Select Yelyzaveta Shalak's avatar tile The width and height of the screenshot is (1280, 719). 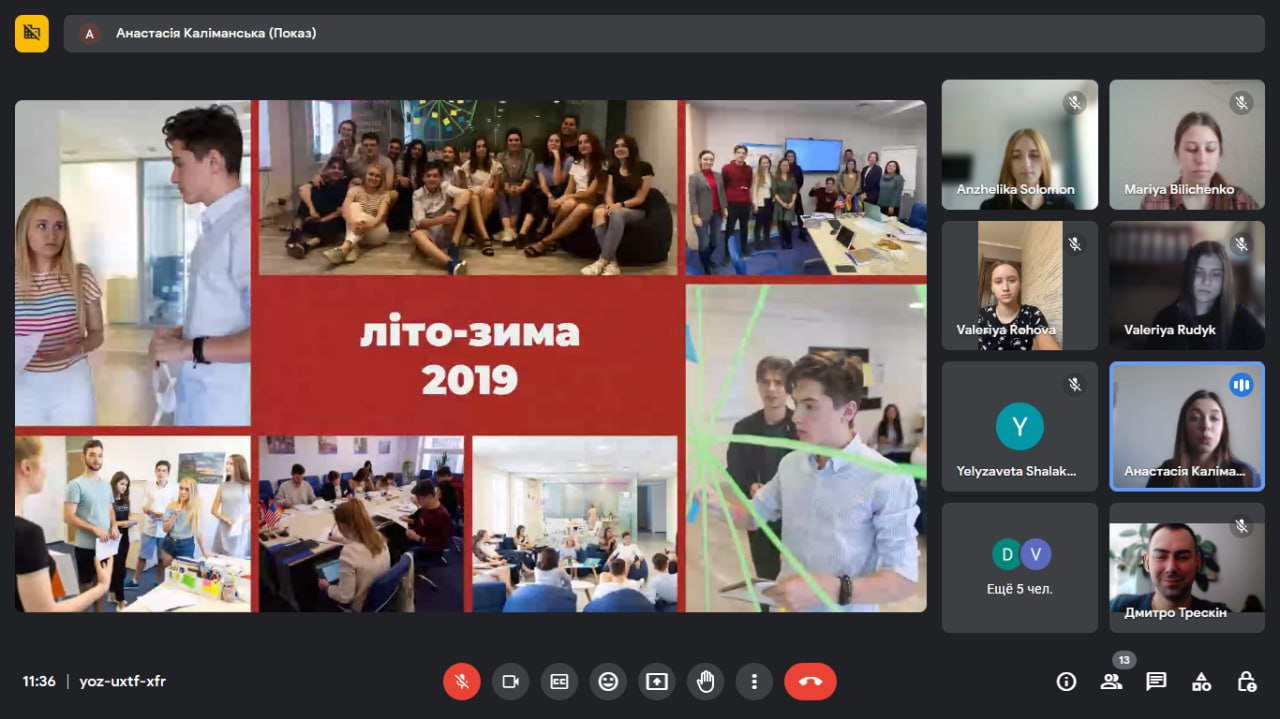(1020, 427)
